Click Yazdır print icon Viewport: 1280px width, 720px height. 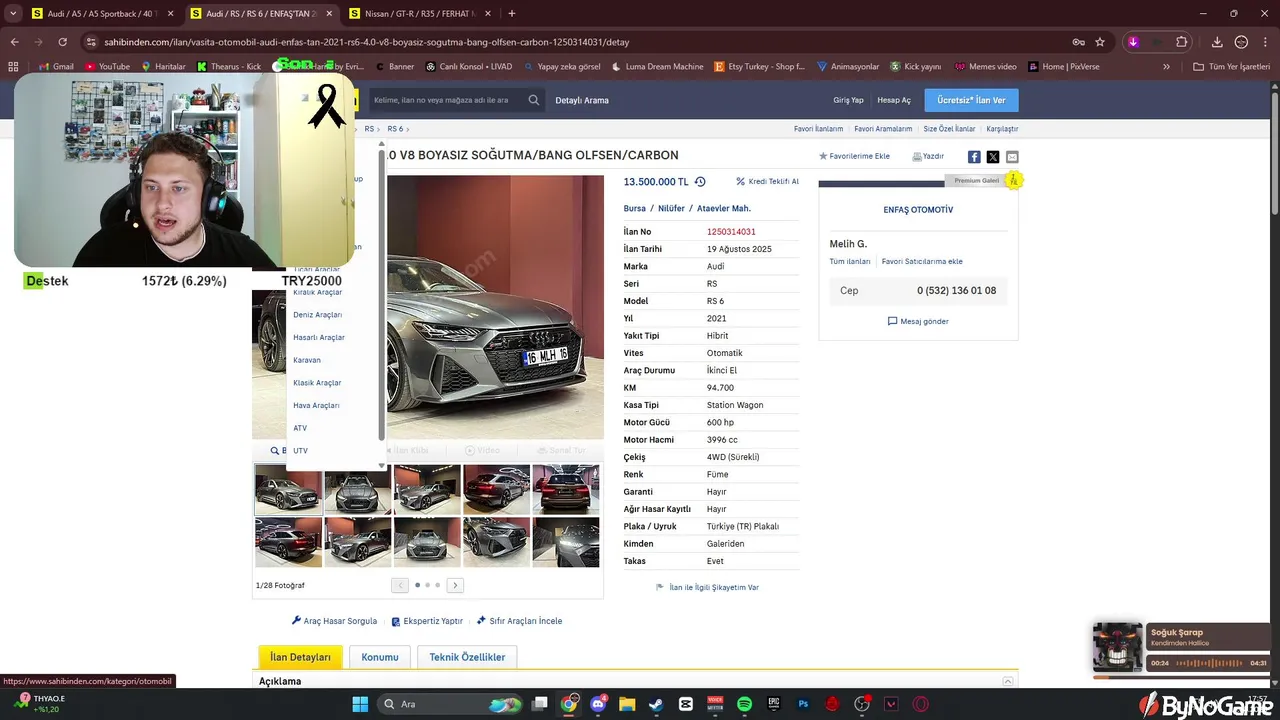click(x=927, y=156)
